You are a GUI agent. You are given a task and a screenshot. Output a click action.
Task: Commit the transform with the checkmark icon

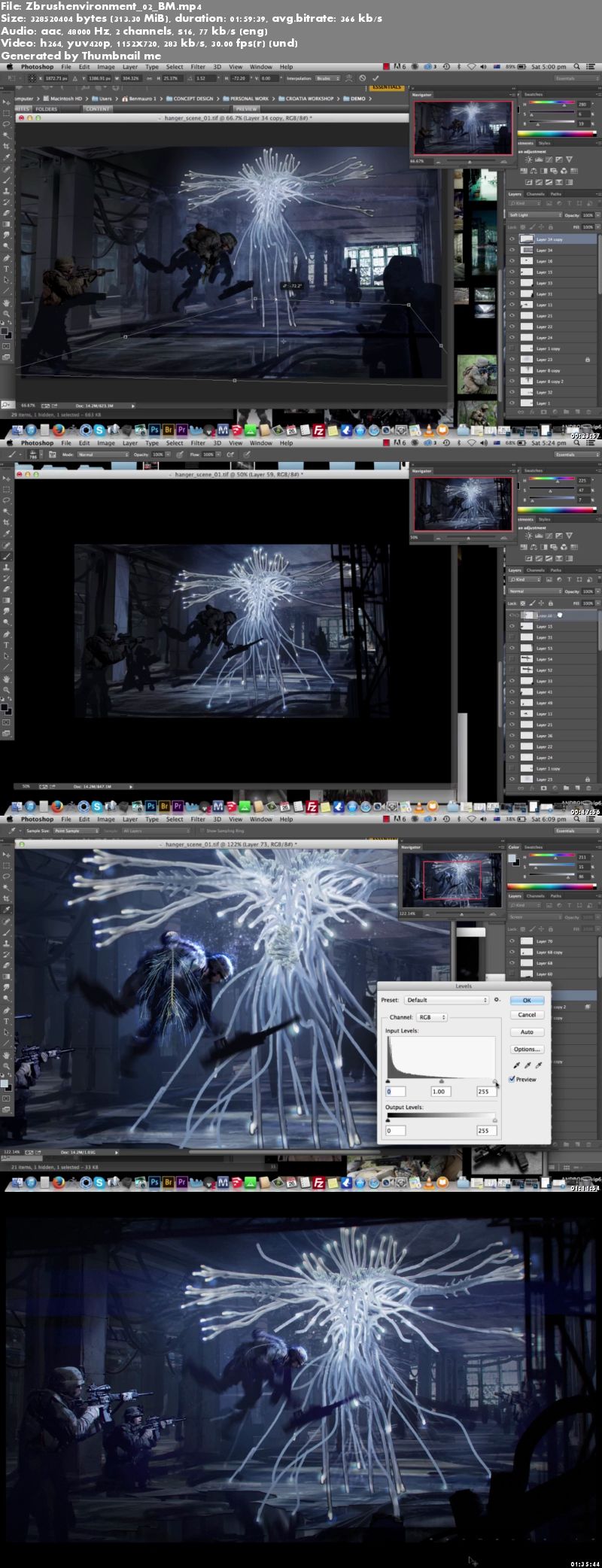[x=375, y=78]
